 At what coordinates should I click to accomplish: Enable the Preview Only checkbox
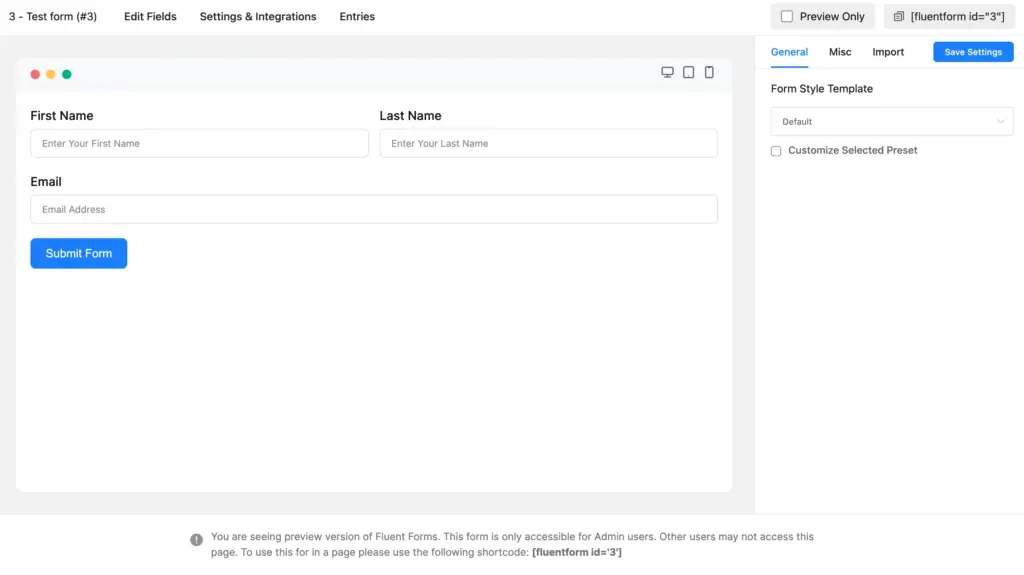[787, 17]
